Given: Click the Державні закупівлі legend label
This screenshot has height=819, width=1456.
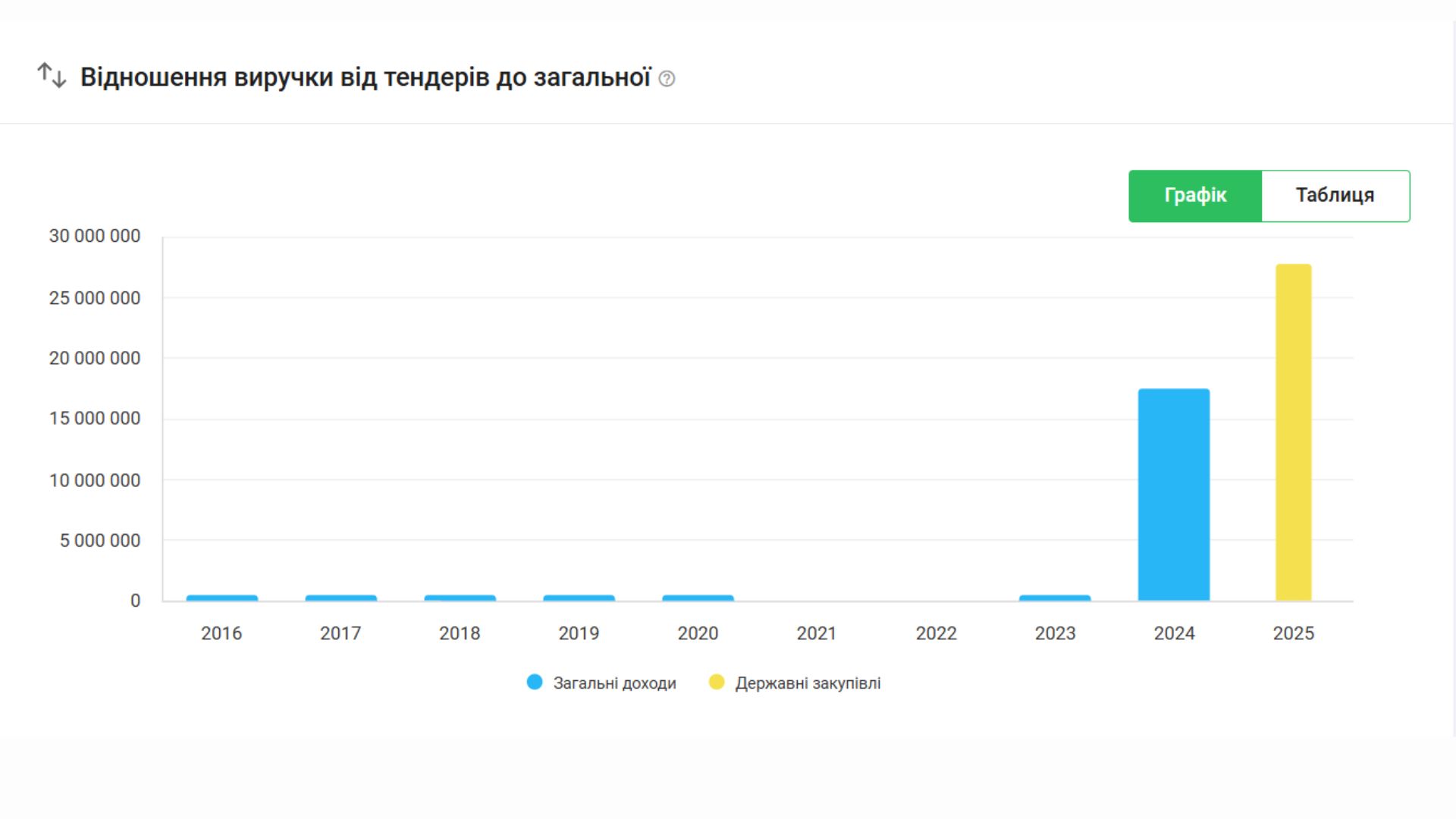Looking at the screenshot, I should point(808,683).
